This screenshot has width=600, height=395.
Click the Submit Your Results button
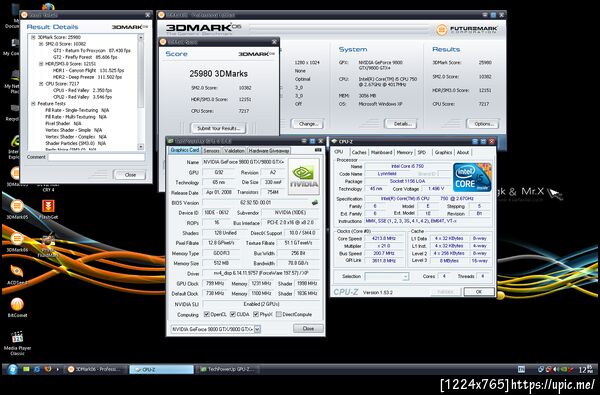pos(218,128)
